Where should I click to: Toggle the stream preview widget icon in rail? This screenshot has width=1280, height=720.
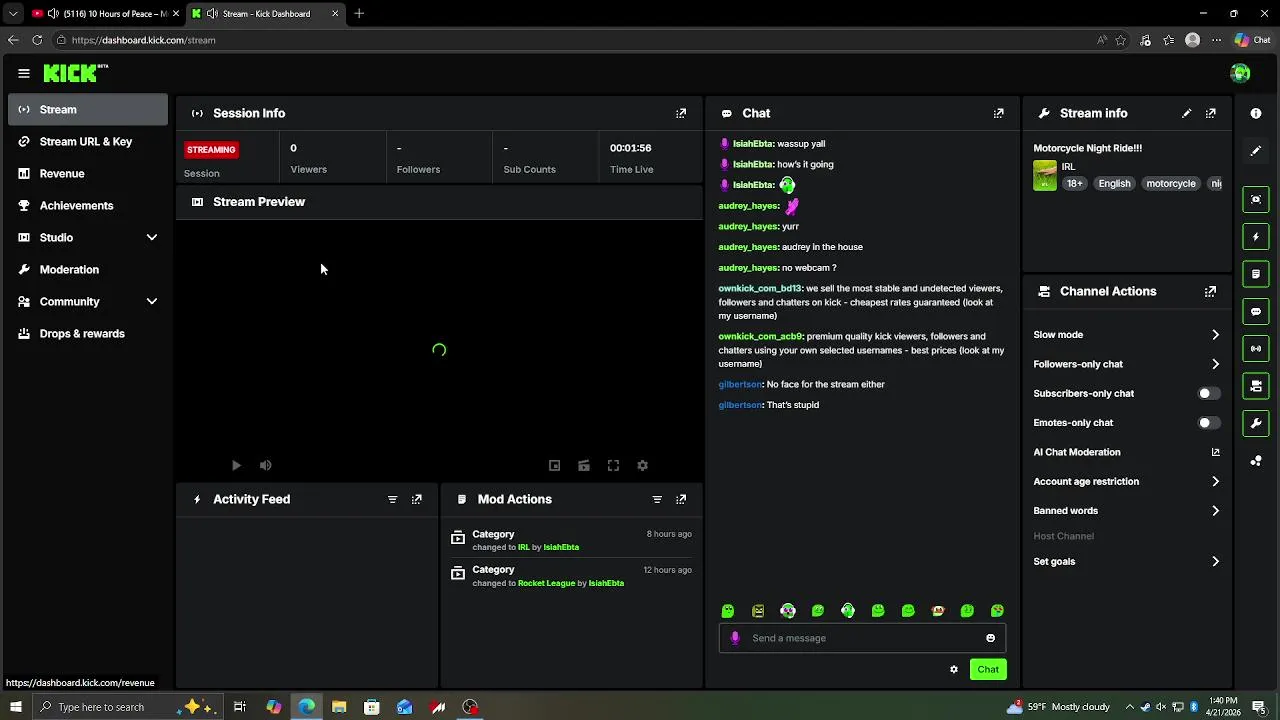pos(1256,199)
